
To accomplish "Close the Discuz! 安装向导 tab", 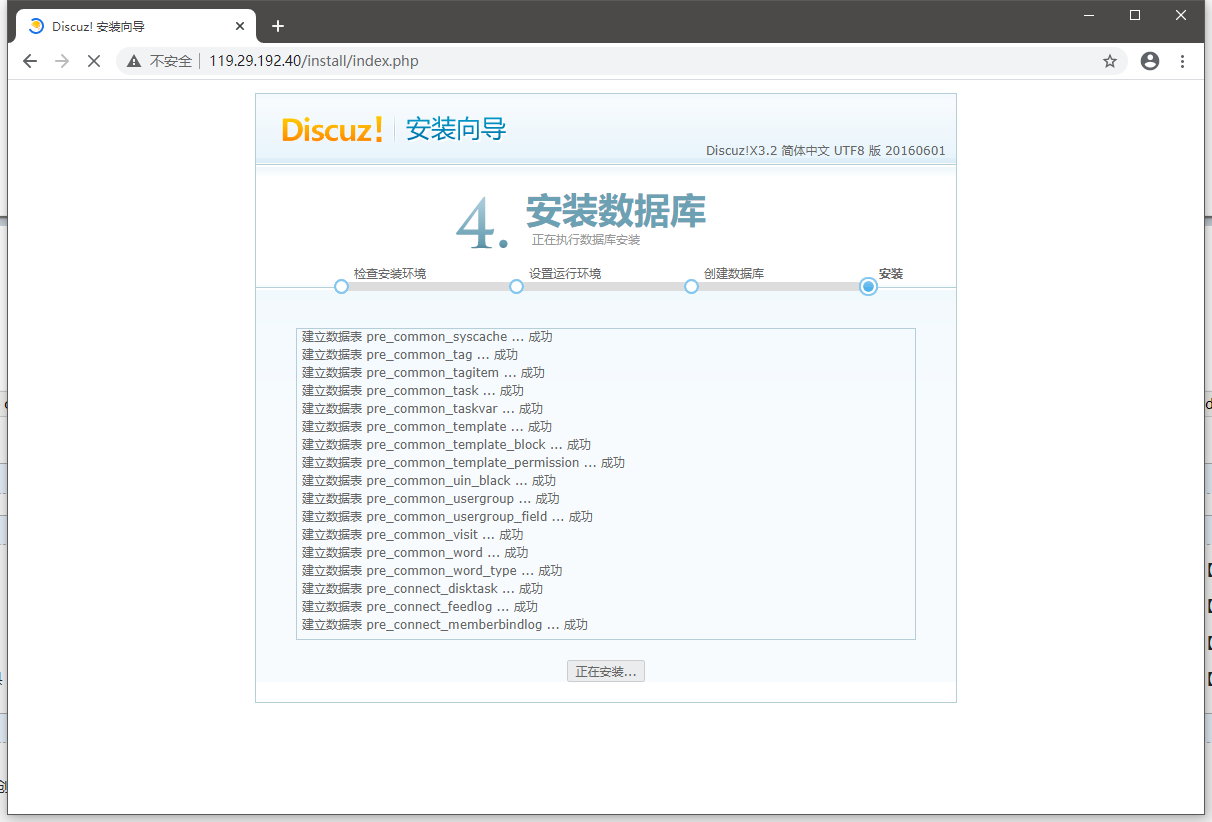I will 239,26.
